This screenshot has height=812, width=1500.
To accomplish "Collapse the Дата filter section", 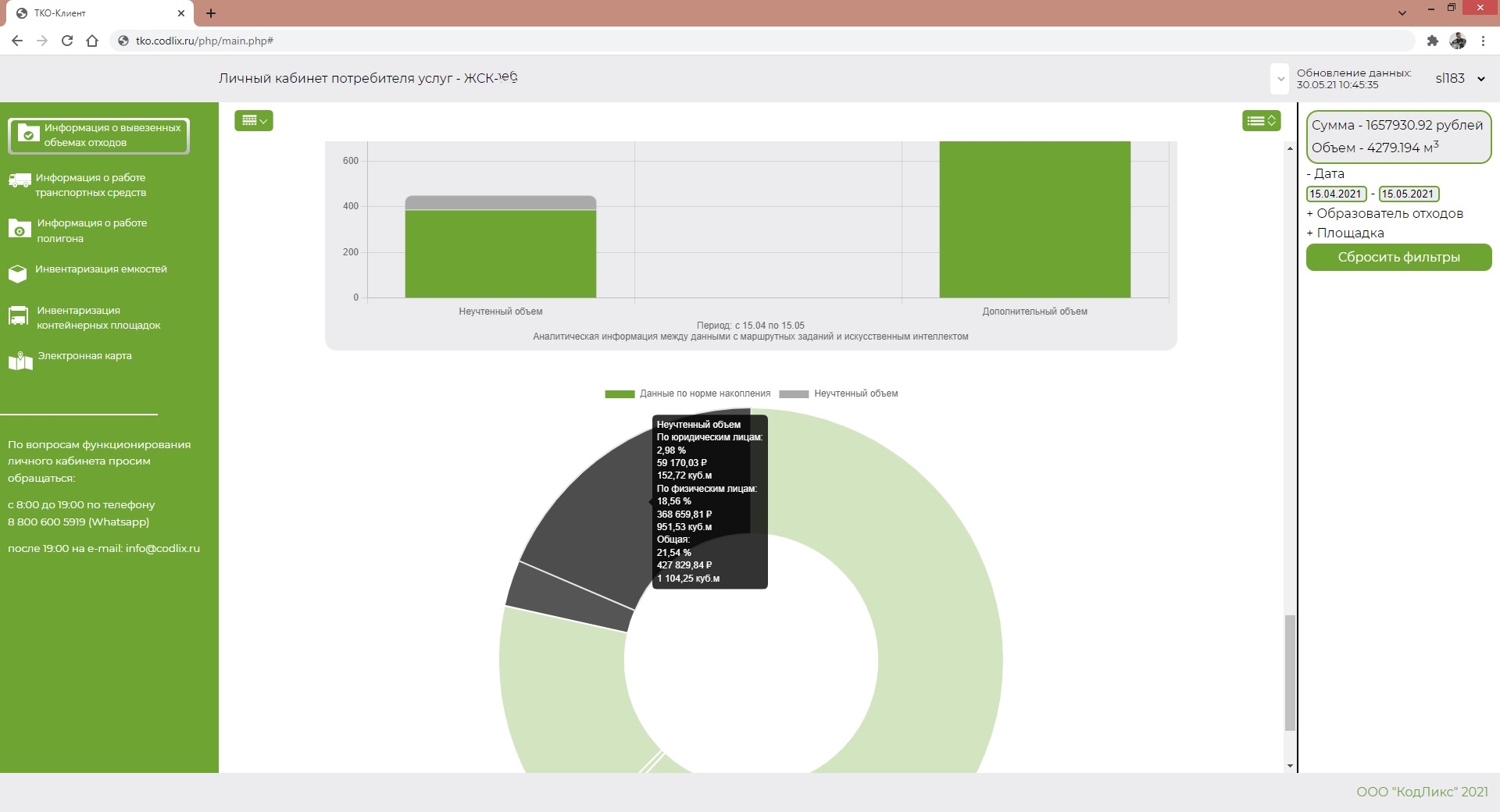I will point(1325,173).
